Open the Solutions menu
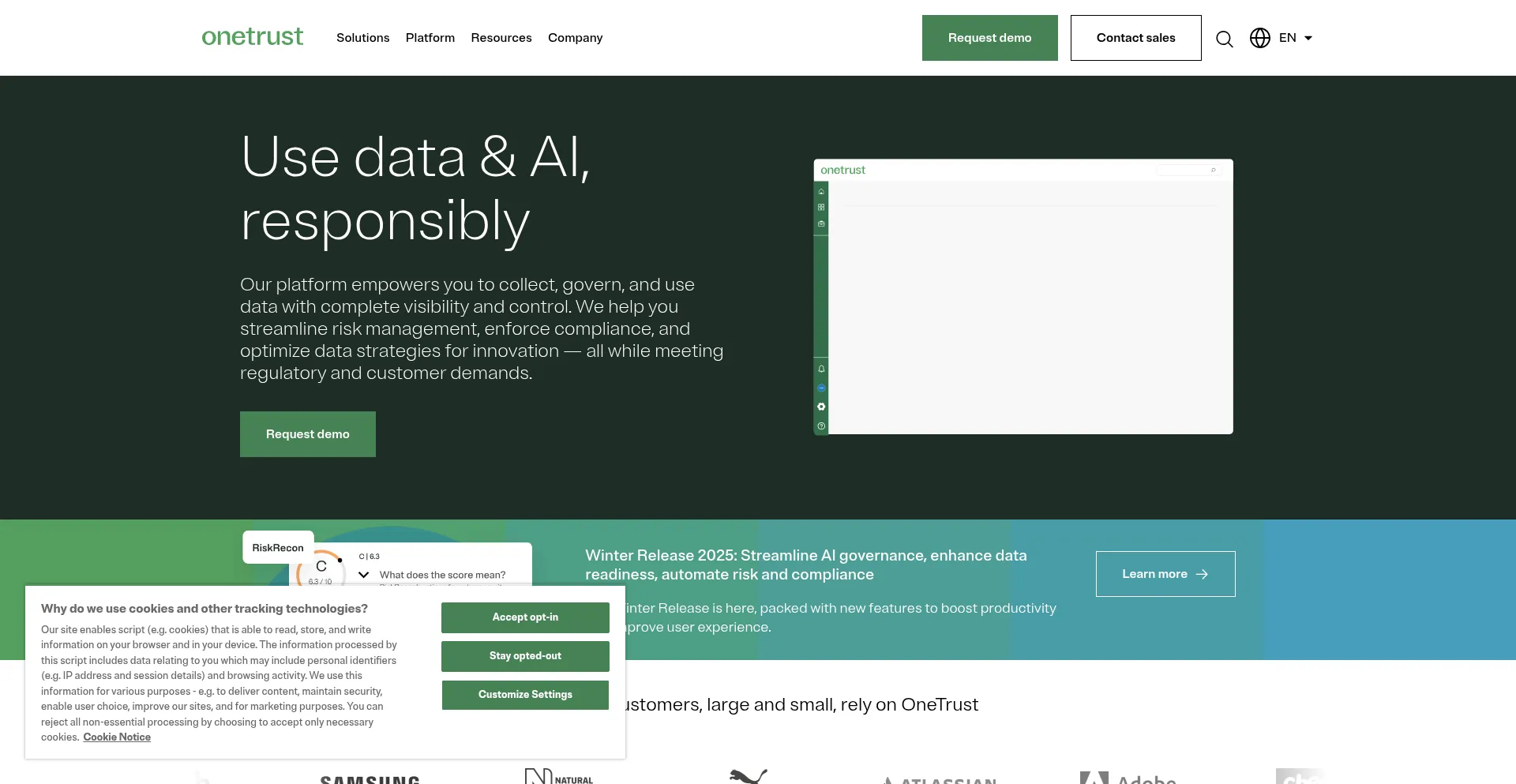Viewport: 1516px width, 784px height. click(x=362, y=38)
